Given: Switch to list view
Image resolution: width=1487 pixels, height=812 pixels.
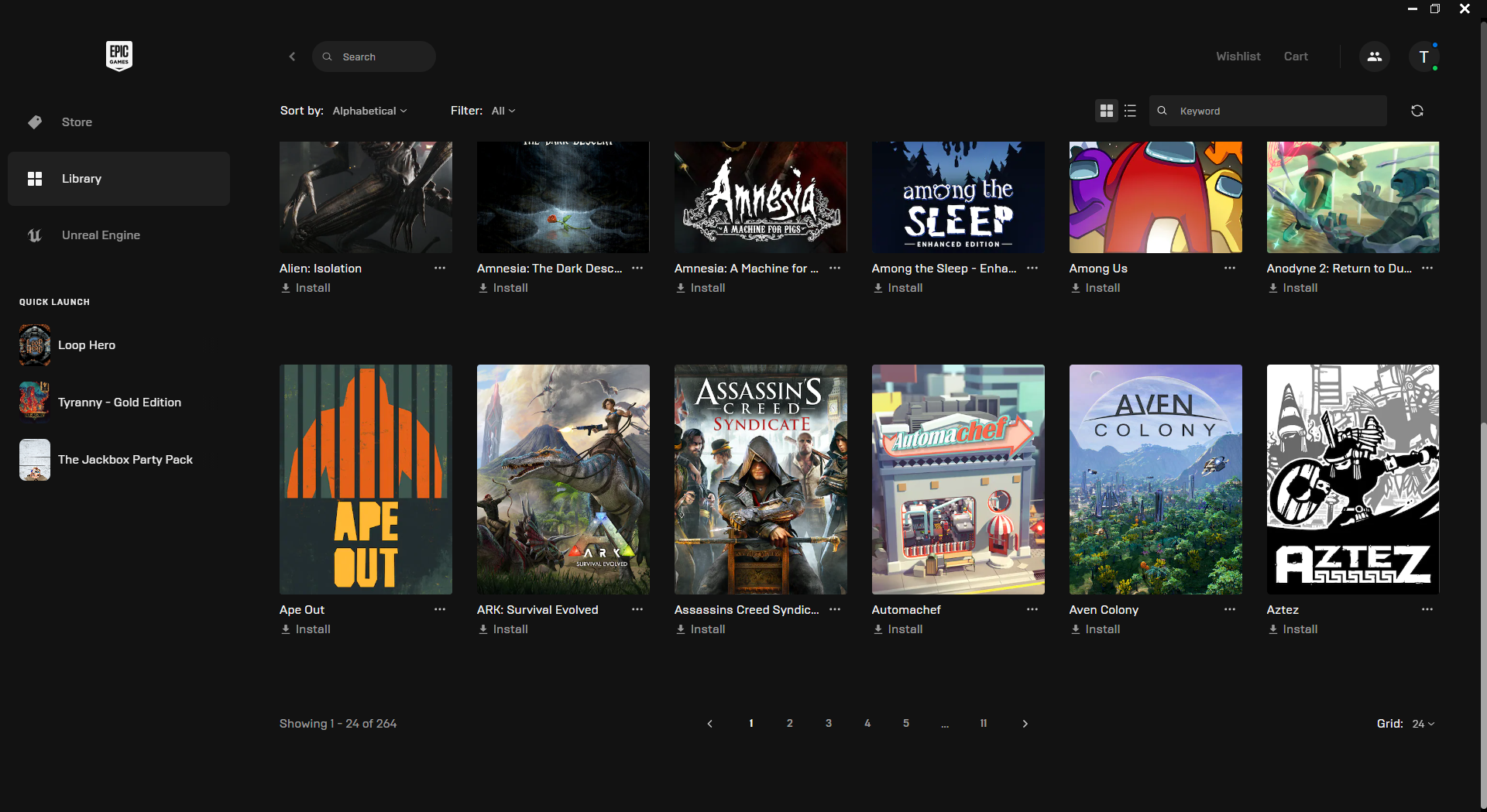Looking at the screenshot, I should pos(1130,111).
